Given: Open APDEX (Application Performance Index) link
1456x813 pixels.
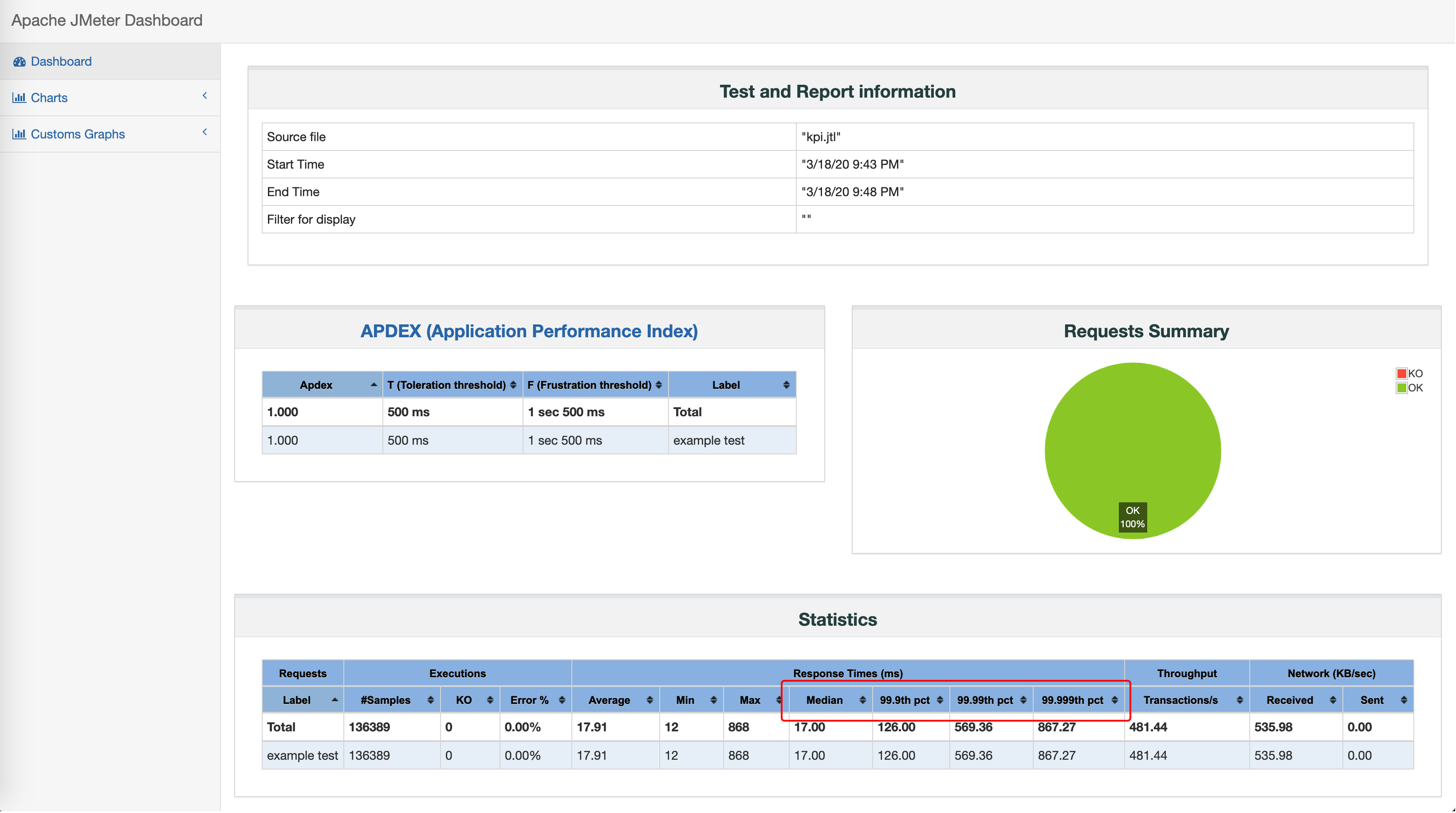Looking at the screenshot, I should click(x=529, y=332).
